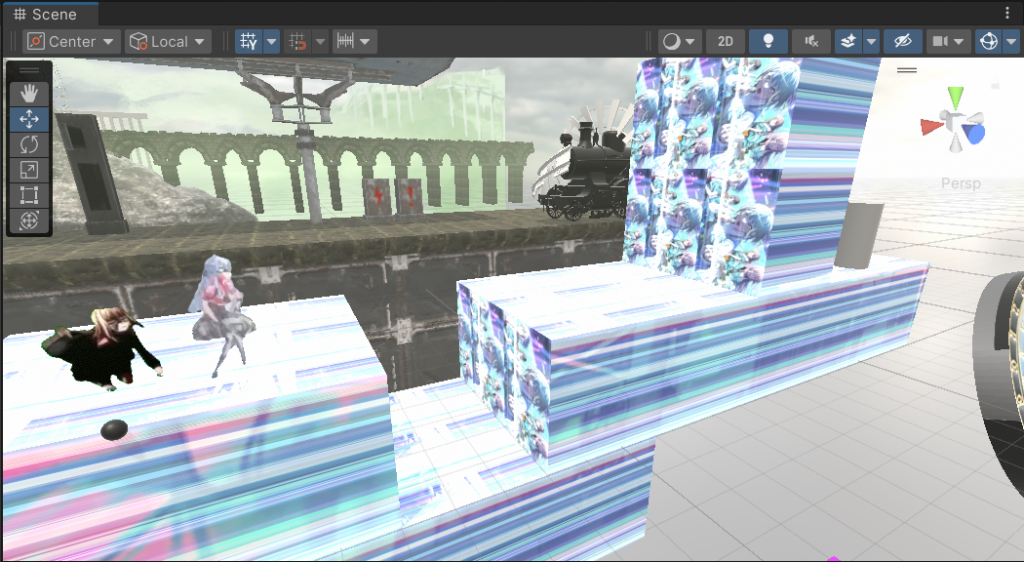The width and height of the screenshot is (1024, 562).
Task: Toggle scene effects like skybox and fog
Action: tap(848, 42)
